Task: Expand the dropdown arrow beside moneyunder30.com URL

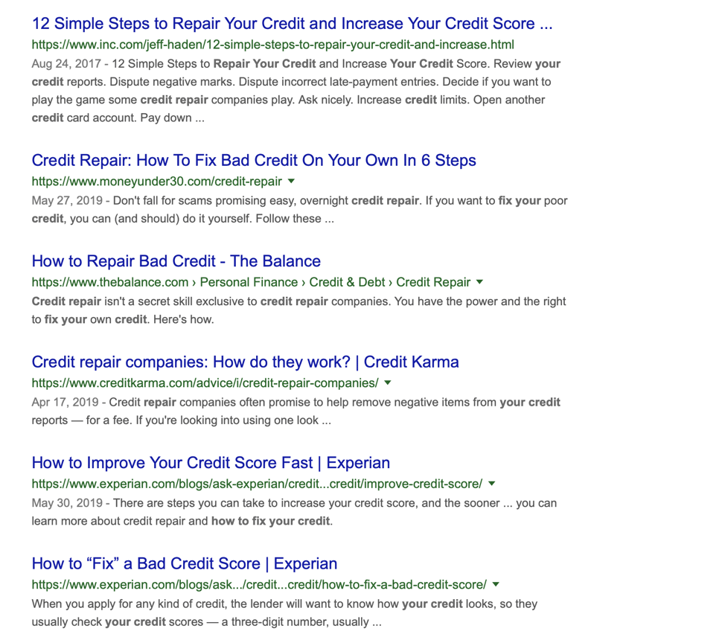Action: (x=291, y=181)
